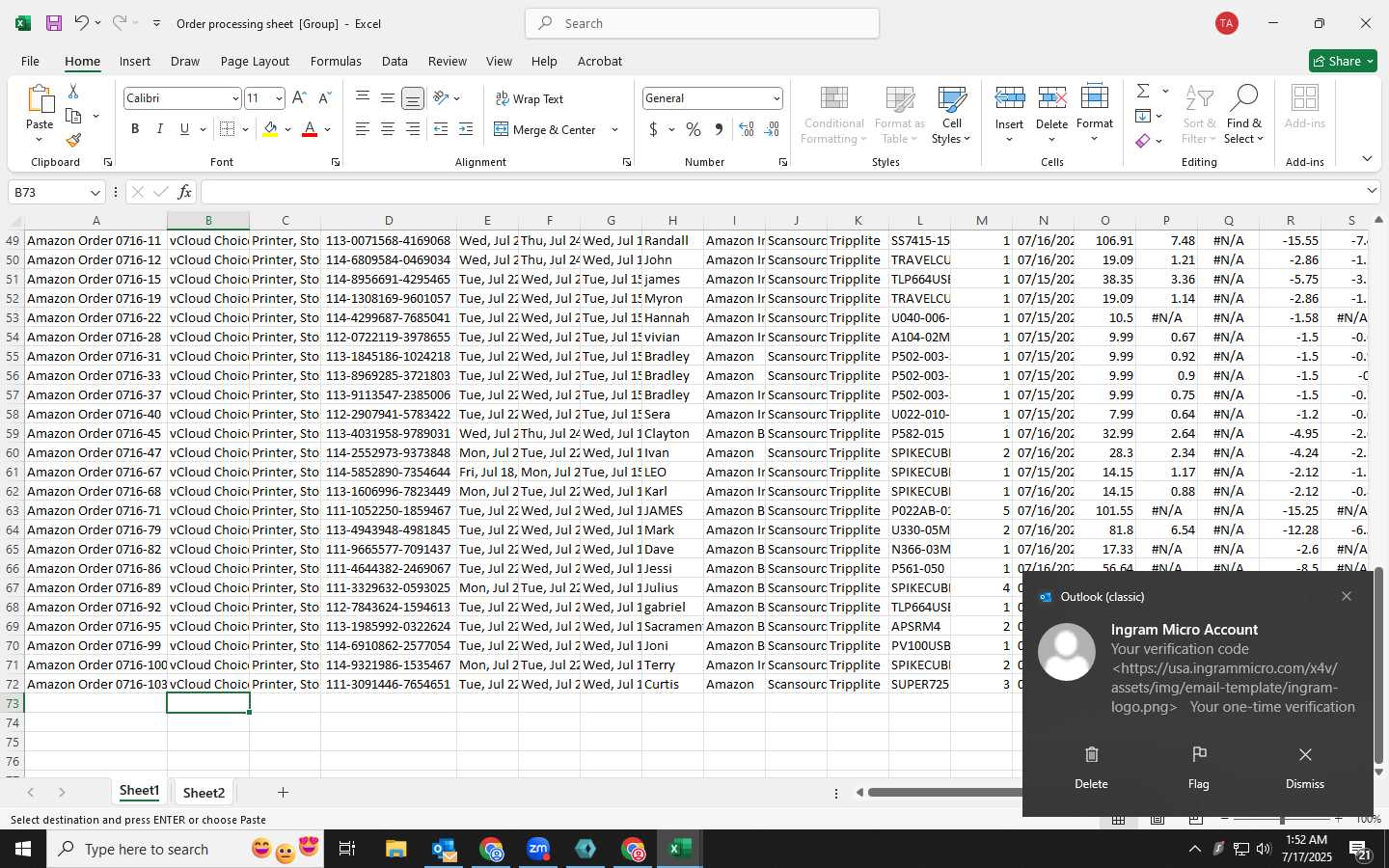This screenshot has width=1389, height=868.
Task: Click Merge & Center button
Action: (x=545, y=129)
